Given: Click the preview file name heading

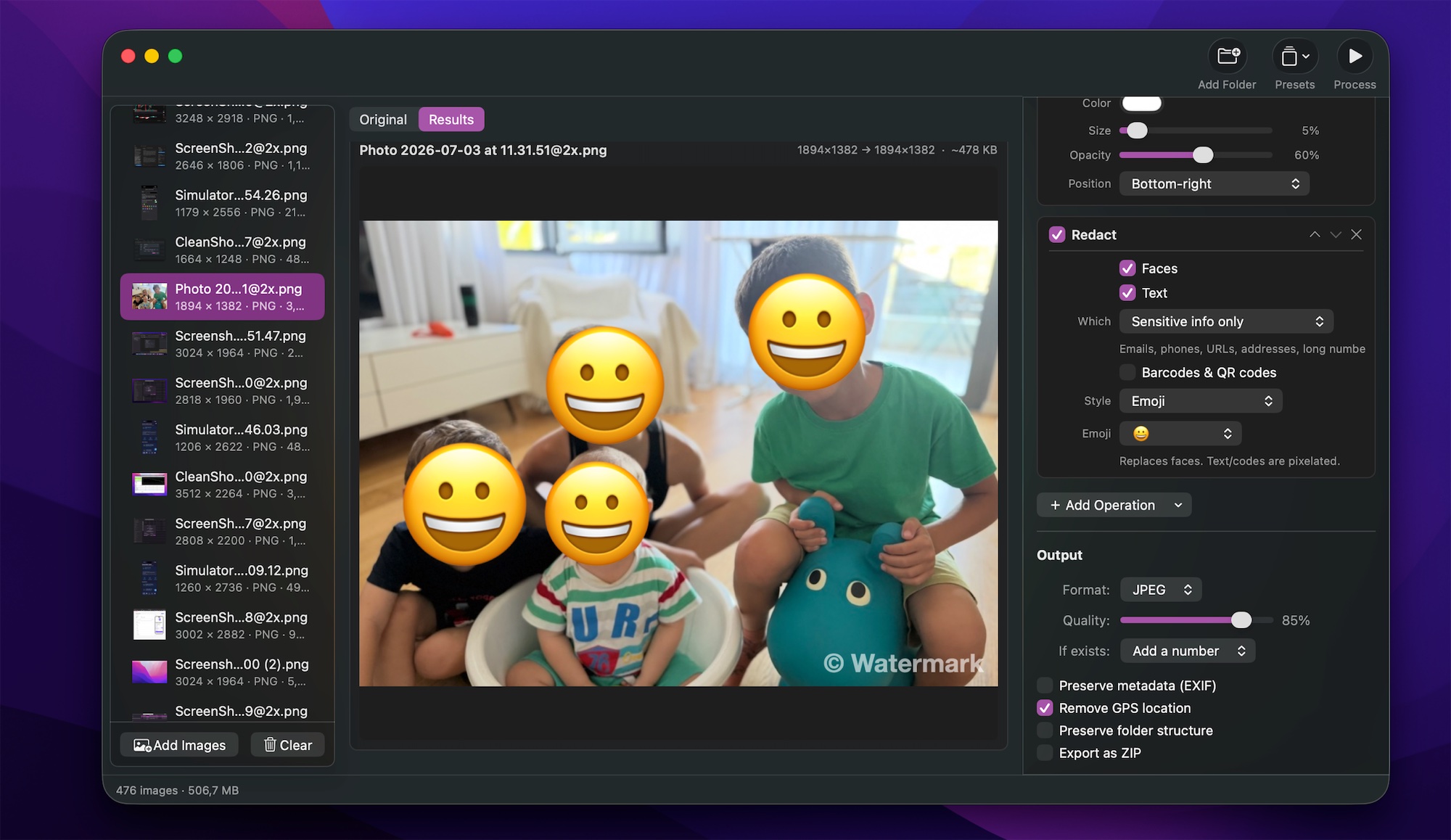Looking at the screenshot, I should [x=483, y=150].
